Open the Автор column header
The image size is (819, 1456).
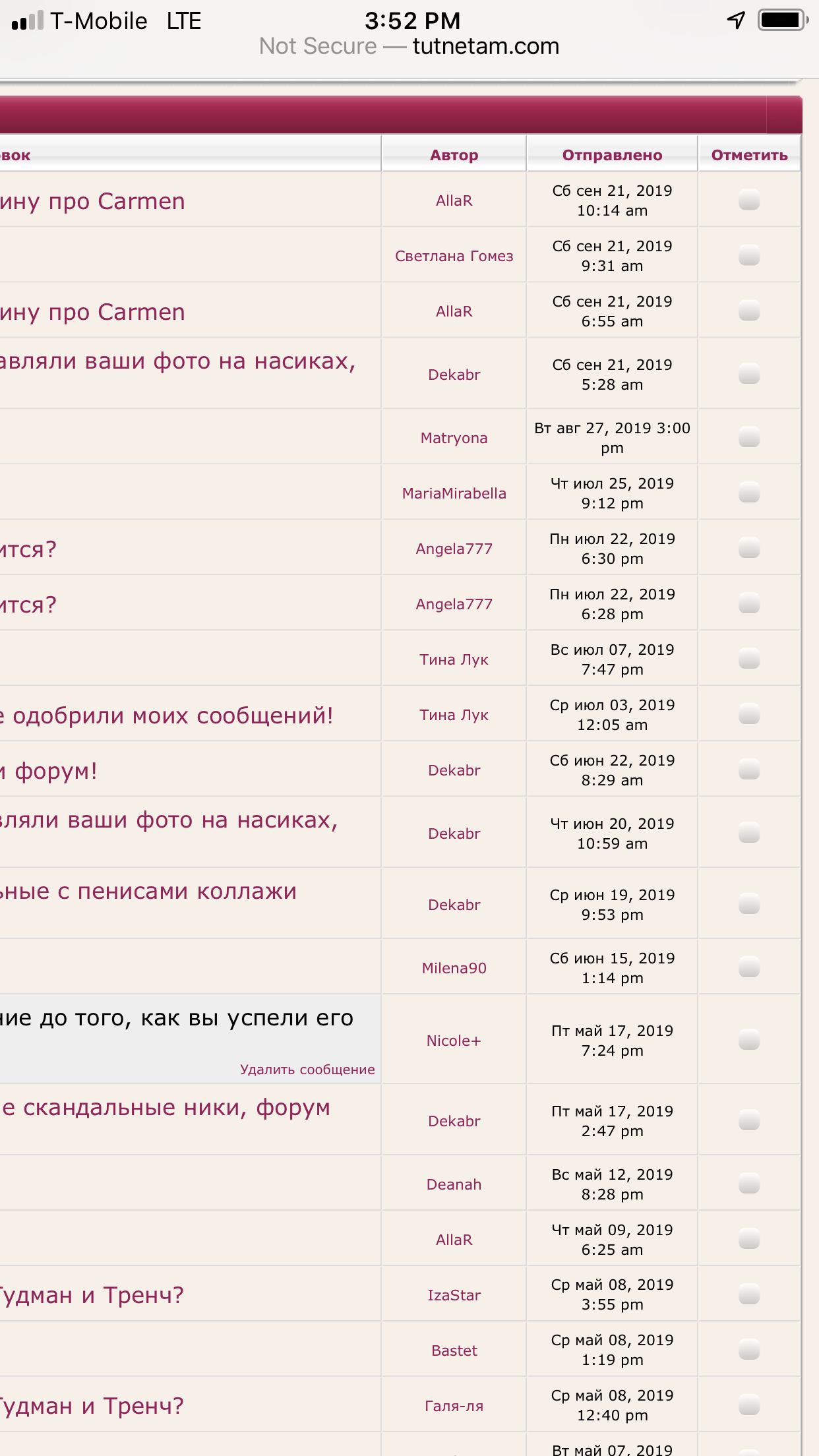[454, 155]
